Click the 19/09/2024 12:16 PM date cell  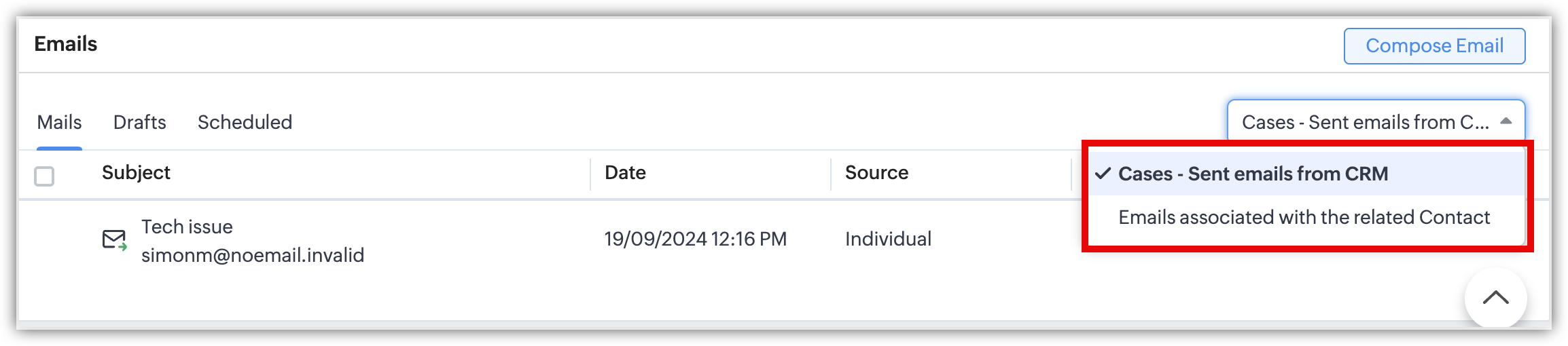click(x=695, y=239)
